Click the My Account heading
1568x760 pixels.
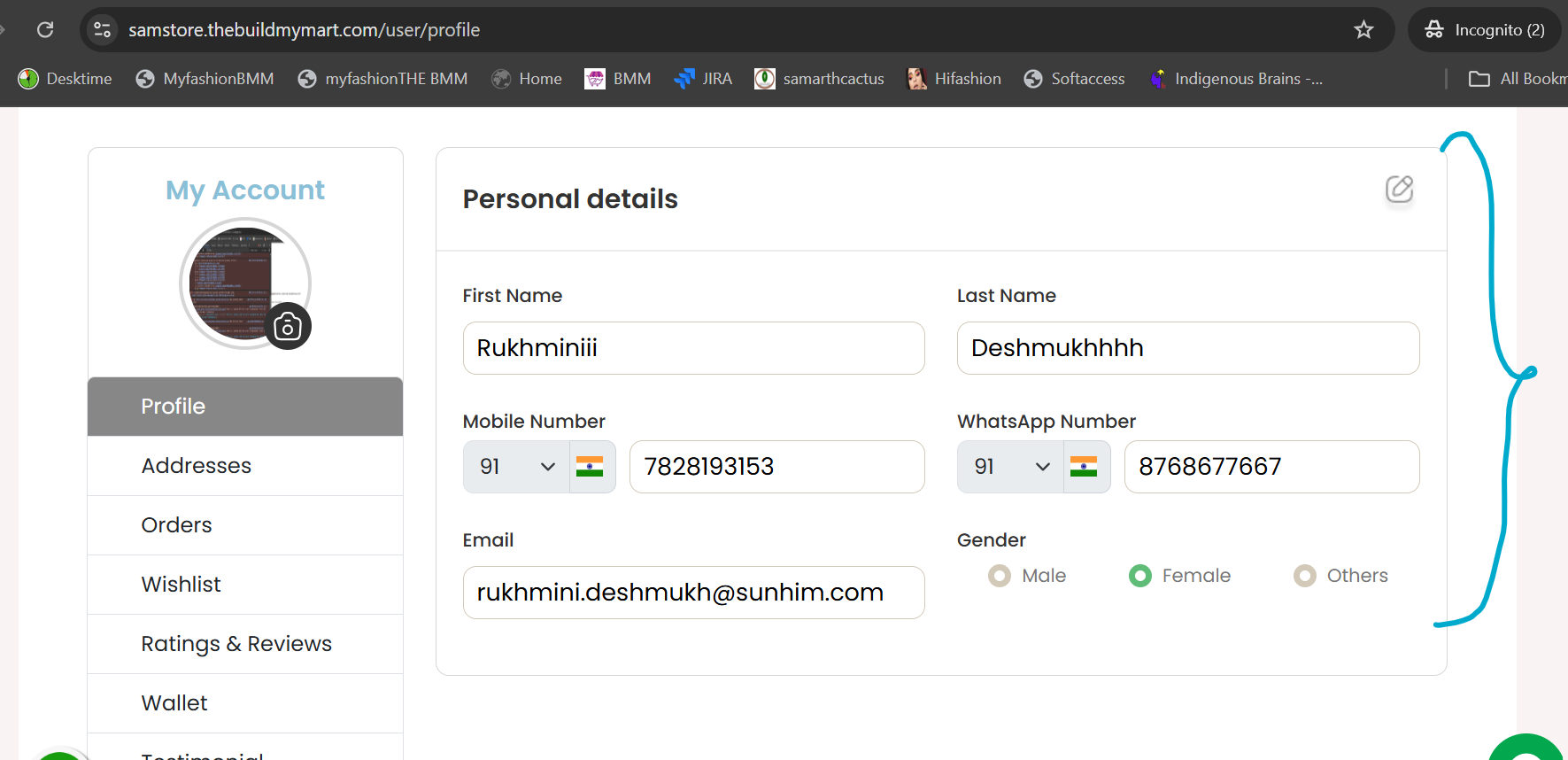coord(245,190)
